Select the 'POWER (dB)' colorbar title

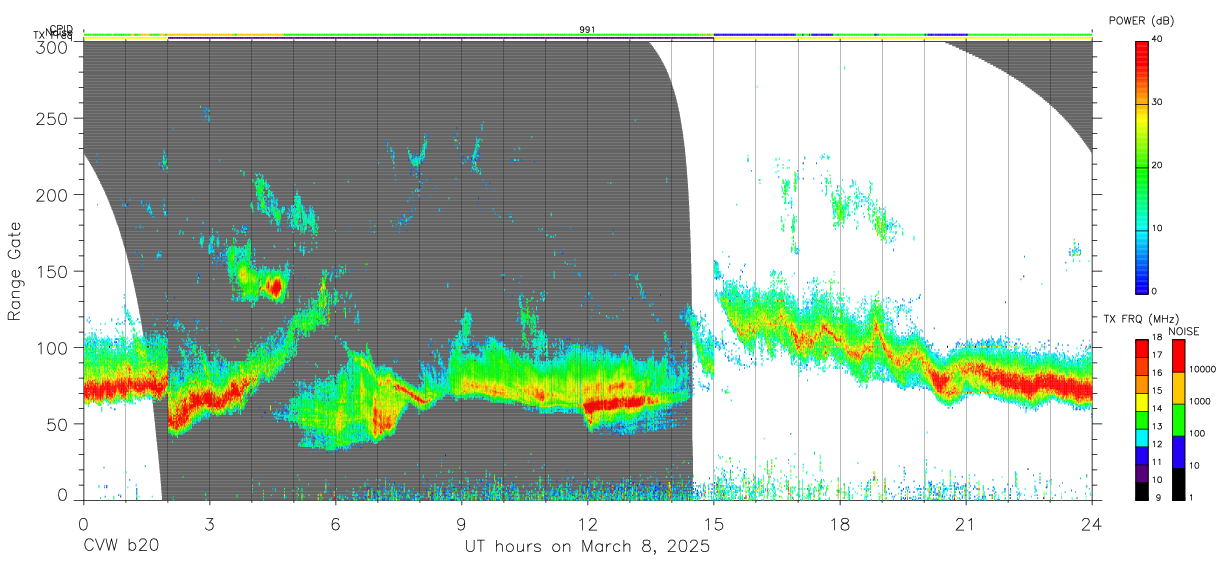1142,20
